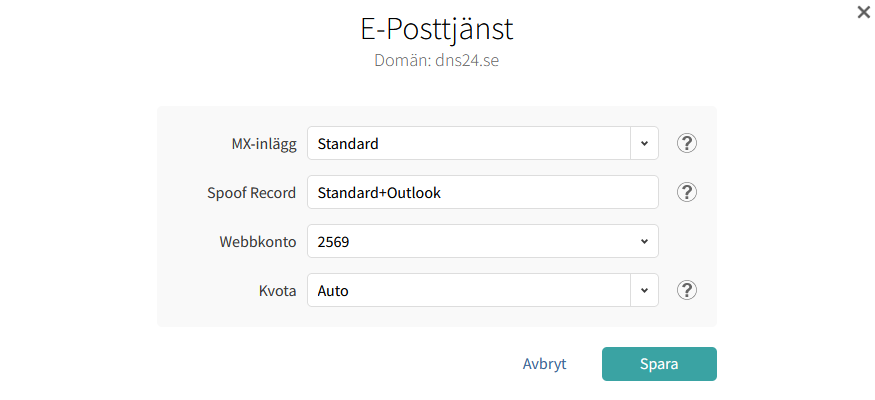Focus the Spoof Record input field
This screenshot has width=875, height=400.
483,192
